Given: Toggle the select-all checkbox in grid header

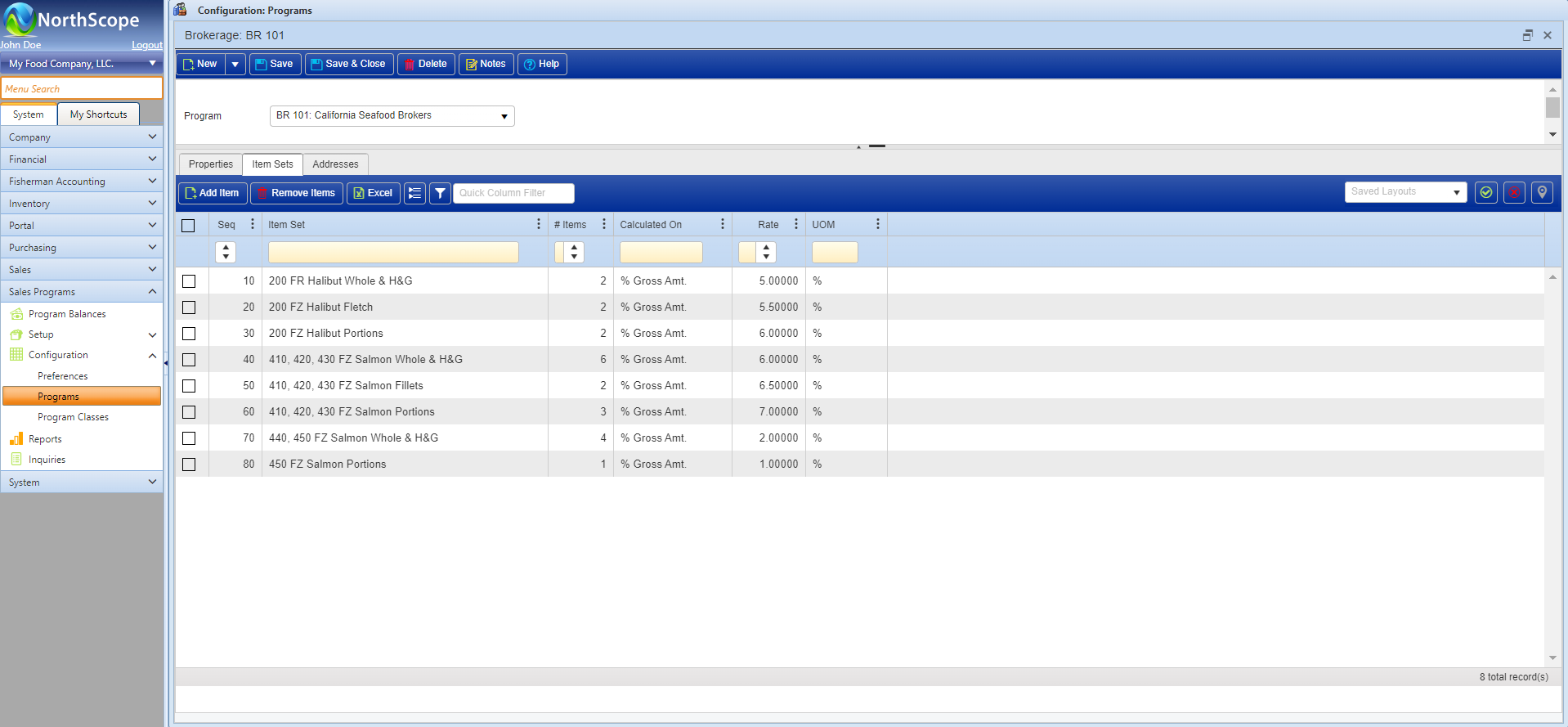Looking at the screenshot, I should coord(188,226).
